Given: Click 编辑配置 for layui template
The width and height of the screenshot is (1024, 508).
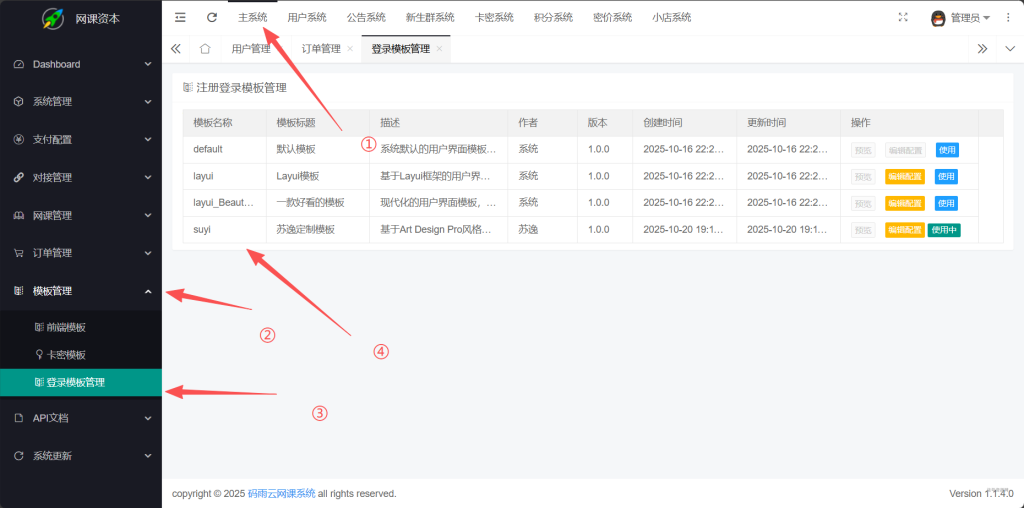Looking at the screenshot, I should click(904, 176).
